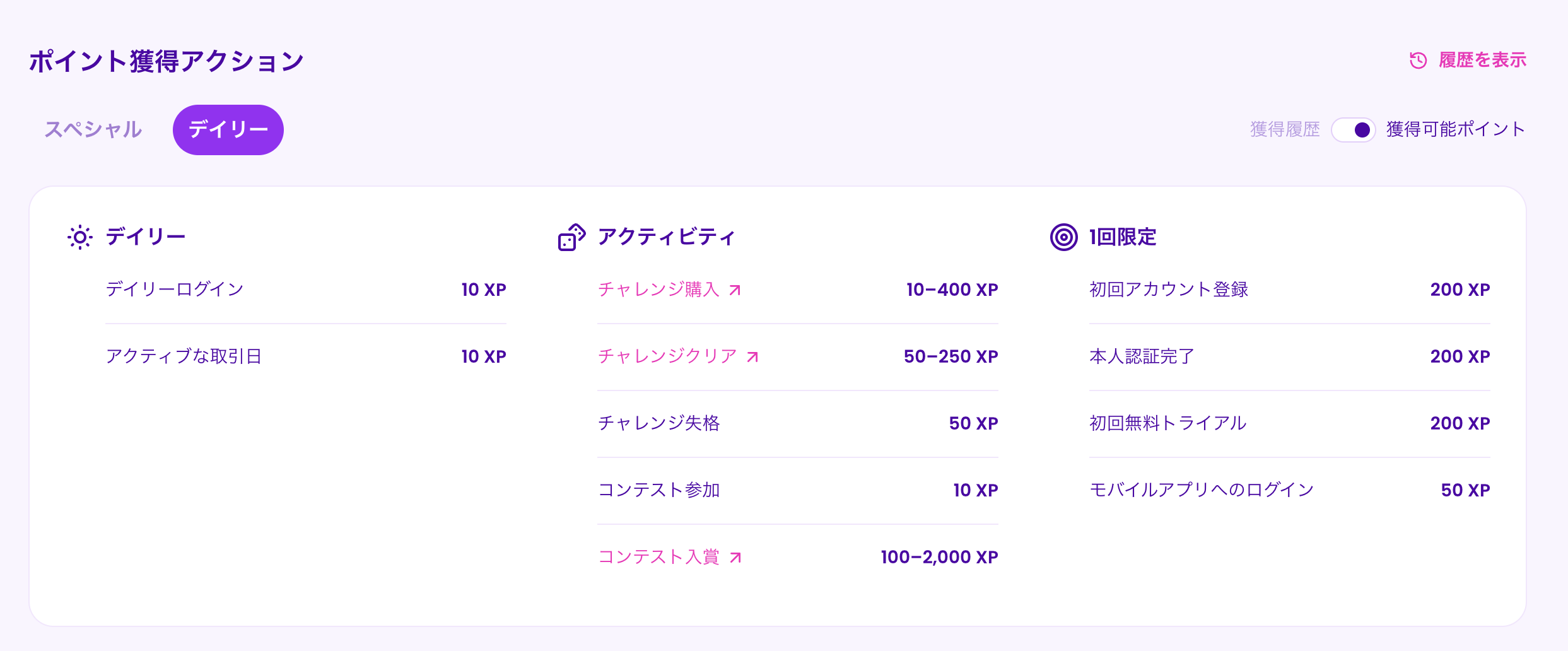
Task: Select the デイリー tab pill
Action: tap(228, 130)
